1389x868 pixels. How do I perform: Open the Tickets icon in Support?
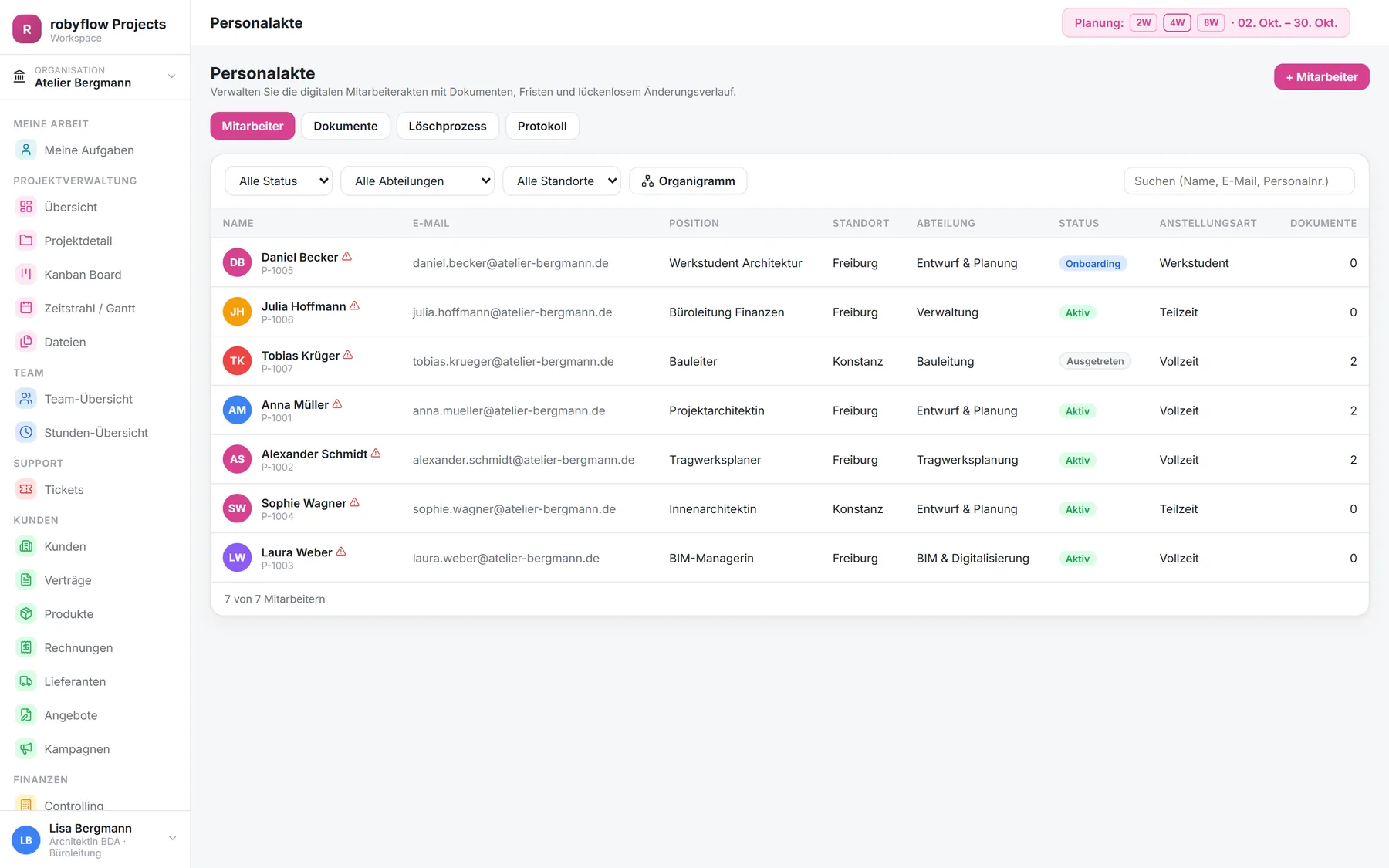(26, 489)
